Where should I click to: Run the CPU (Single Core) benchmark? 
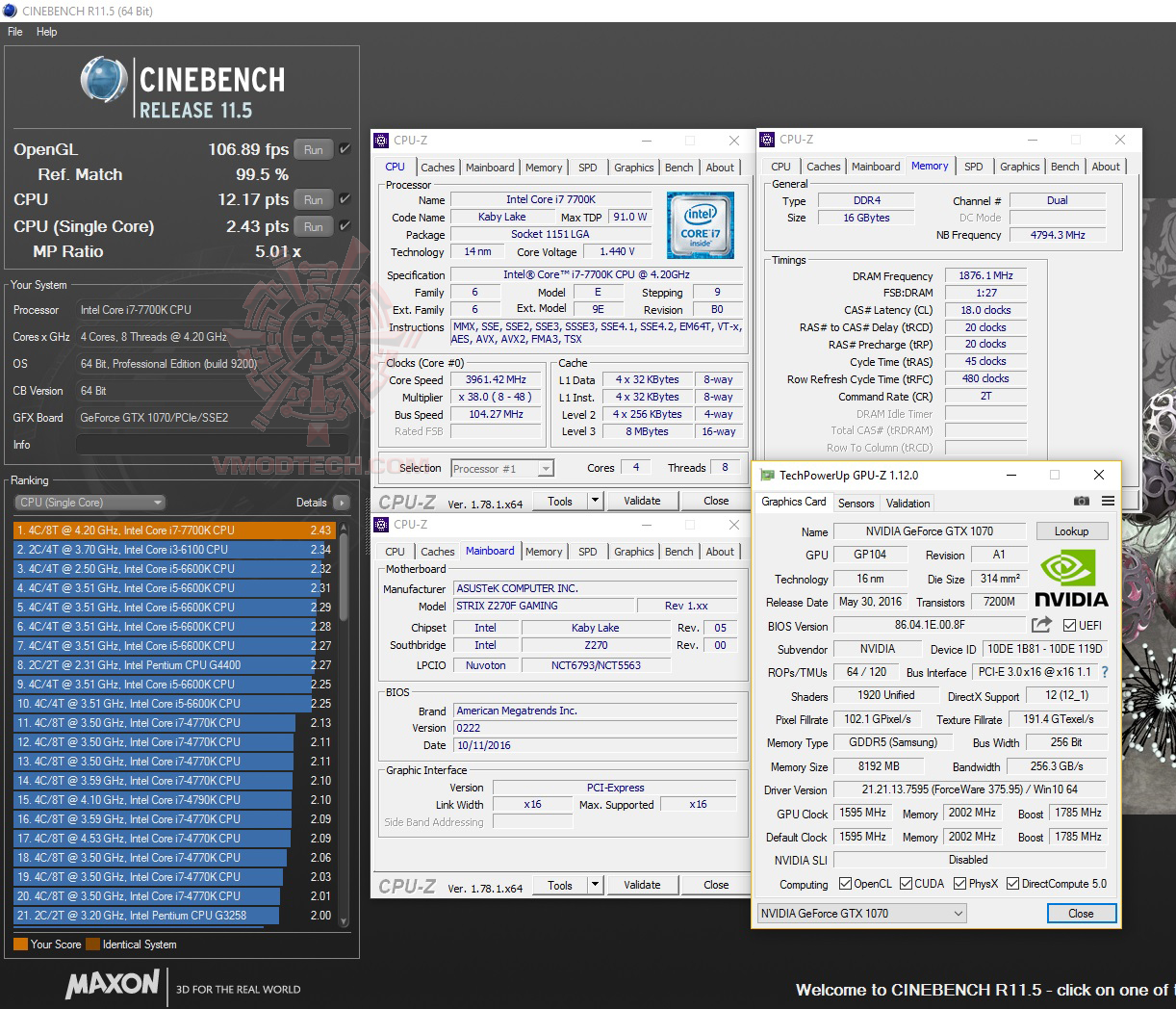[x=314, y=226]
